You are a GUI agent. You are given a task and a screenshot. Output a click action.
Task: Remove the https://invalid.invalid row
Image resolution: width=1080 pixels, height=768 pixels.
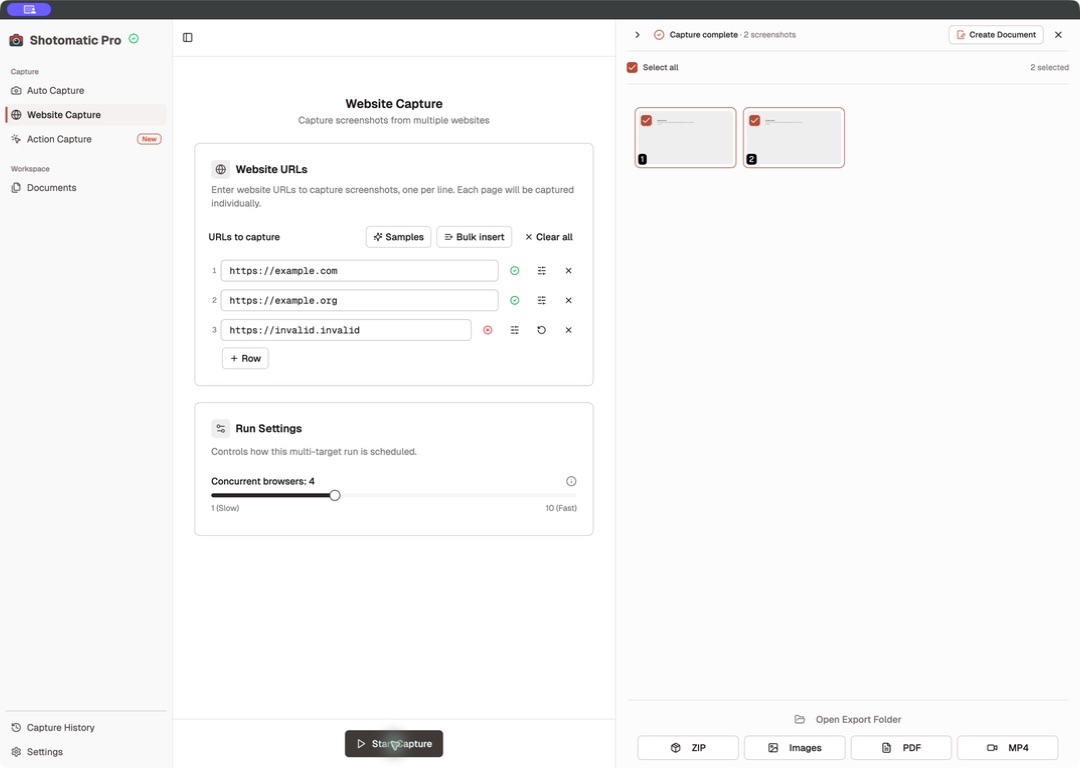tap(568, 330)
